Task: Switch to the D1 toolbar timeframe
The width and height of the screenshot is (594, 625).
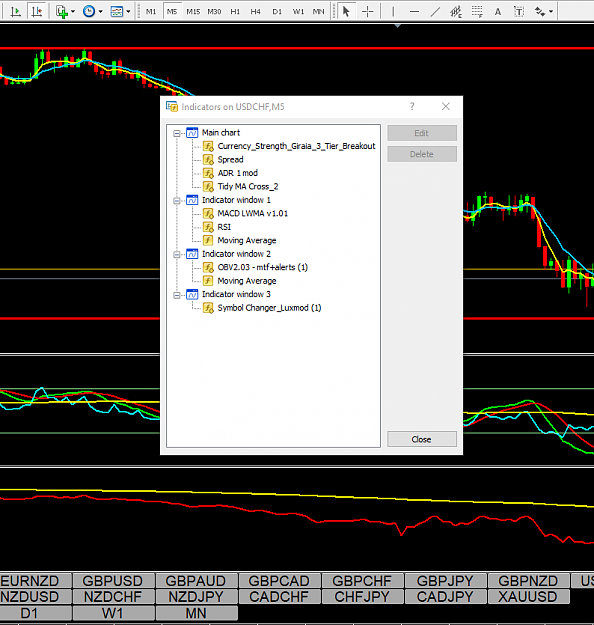Action: pyautogui.click(x=277, y=12)
